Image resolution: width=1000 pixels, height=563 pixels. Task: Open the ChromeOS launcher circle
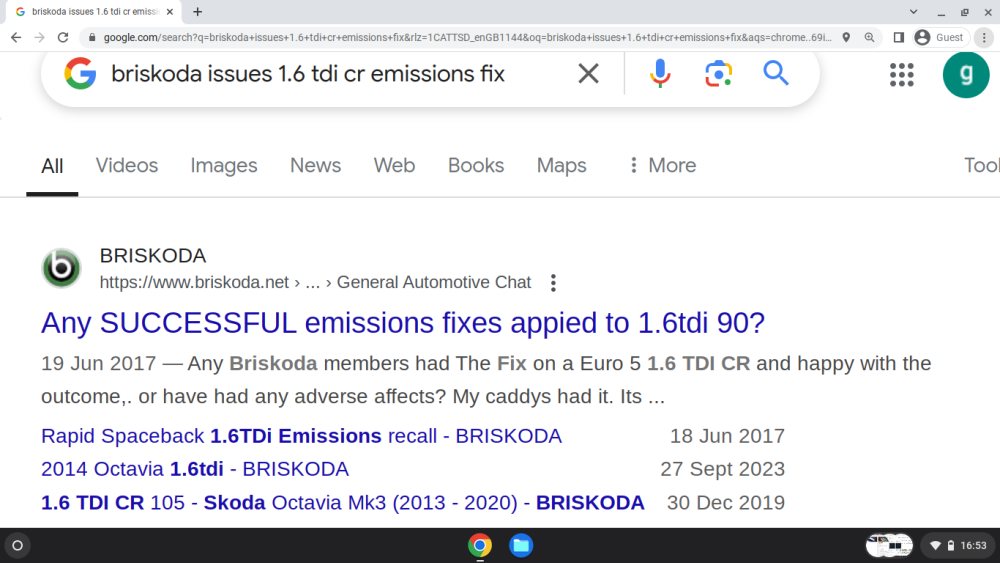point(18,545)
